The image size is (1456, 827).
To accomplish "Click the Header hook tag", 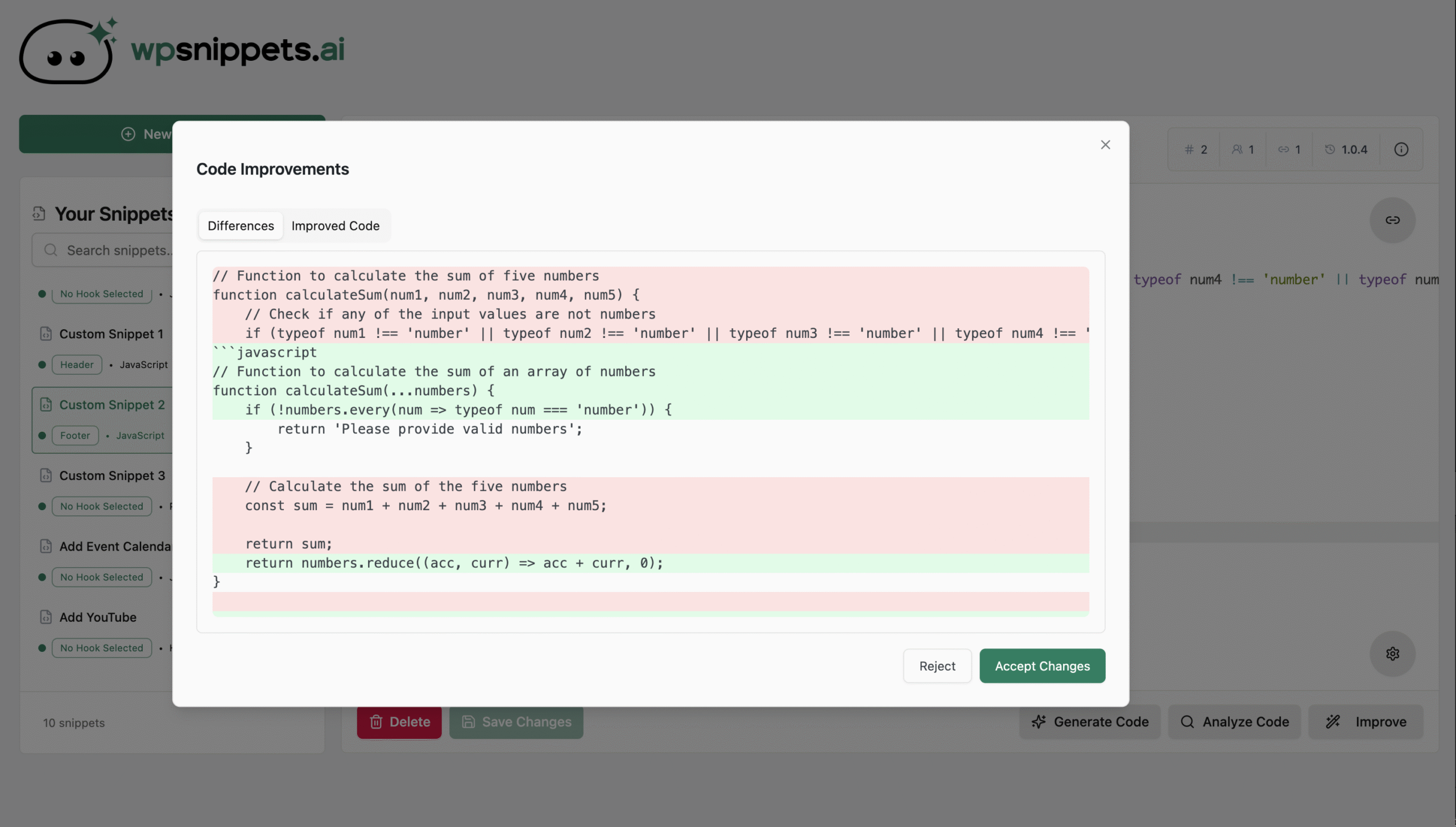I will point(77,365).
